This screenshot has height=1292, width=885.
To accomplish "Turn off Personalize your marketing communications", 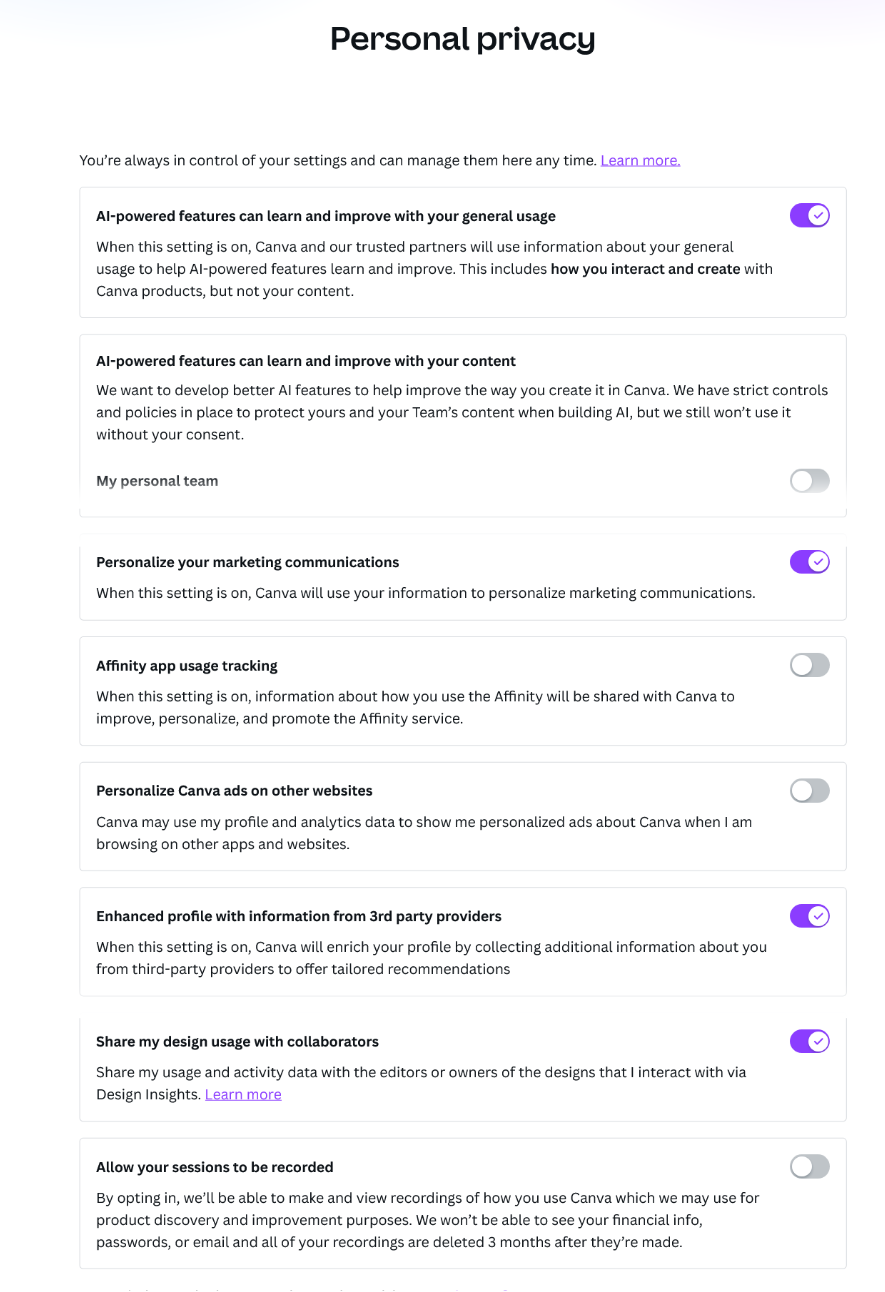I will (x=809, y=562).
